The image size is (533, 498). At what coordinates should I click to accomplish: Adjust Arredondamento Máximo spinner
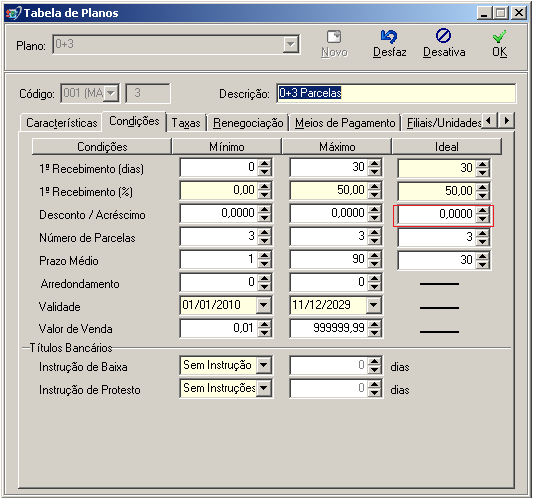pyautogui.click(x=374, y=282)
